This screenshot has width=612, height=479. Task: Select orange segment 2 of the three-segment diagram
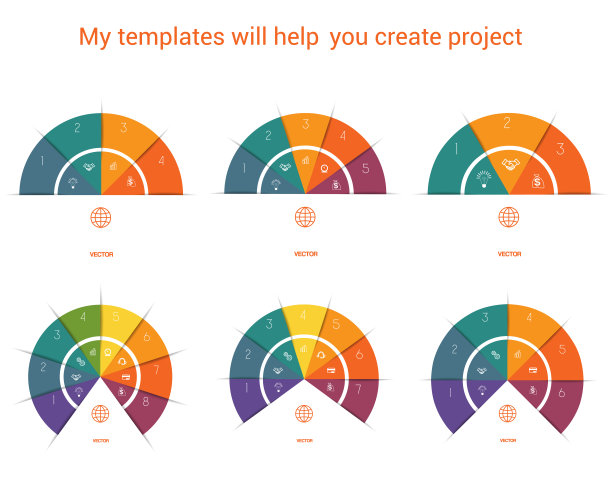[507, 126]
